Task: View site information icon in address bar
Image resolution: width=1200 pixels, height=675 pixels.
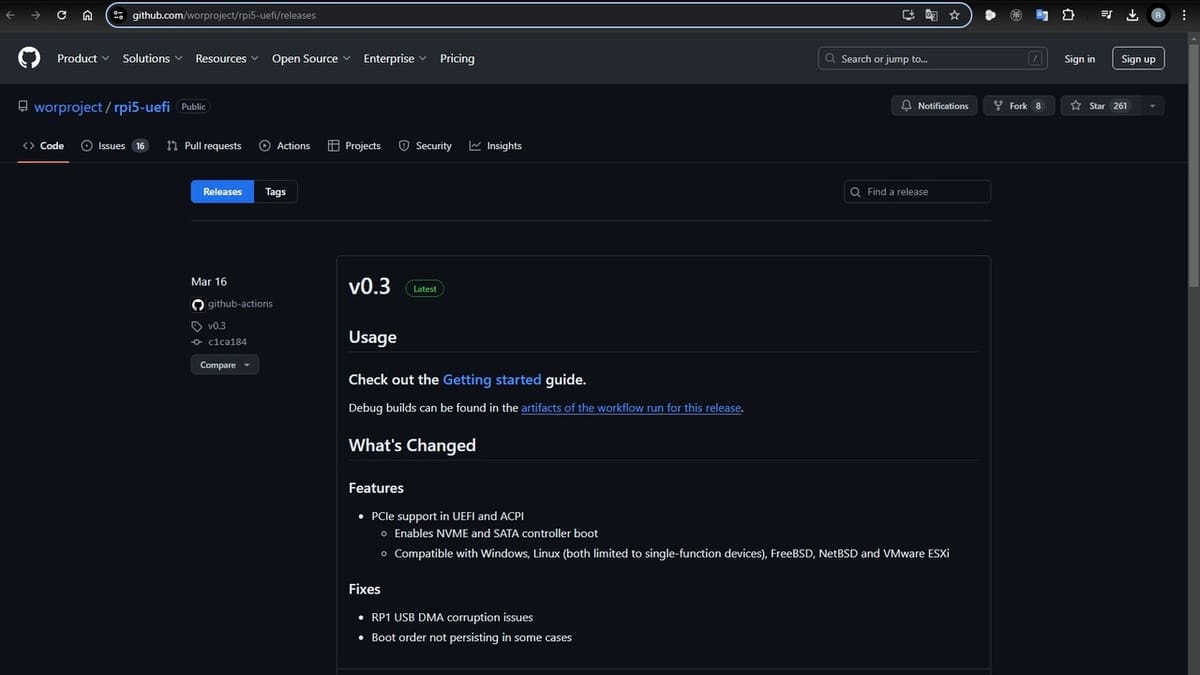Action: (x=119, y=15)
